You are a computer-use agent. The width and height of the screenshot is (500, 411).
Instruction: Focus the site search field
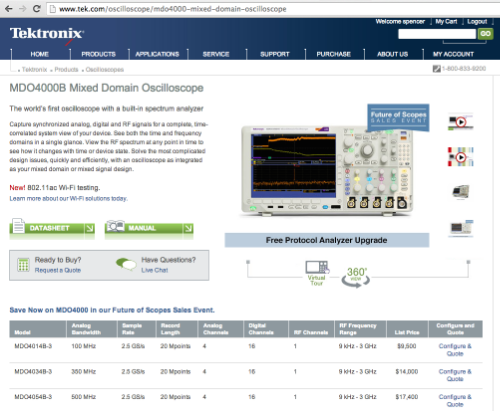pos(437,34)
